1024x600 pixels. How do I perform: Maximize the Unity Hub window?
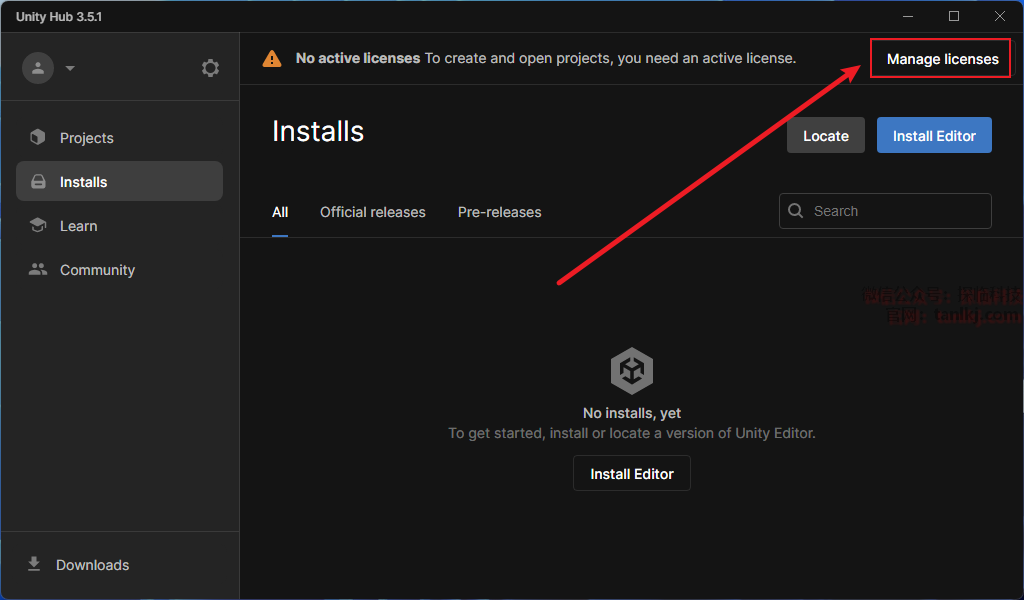point(954,16)
